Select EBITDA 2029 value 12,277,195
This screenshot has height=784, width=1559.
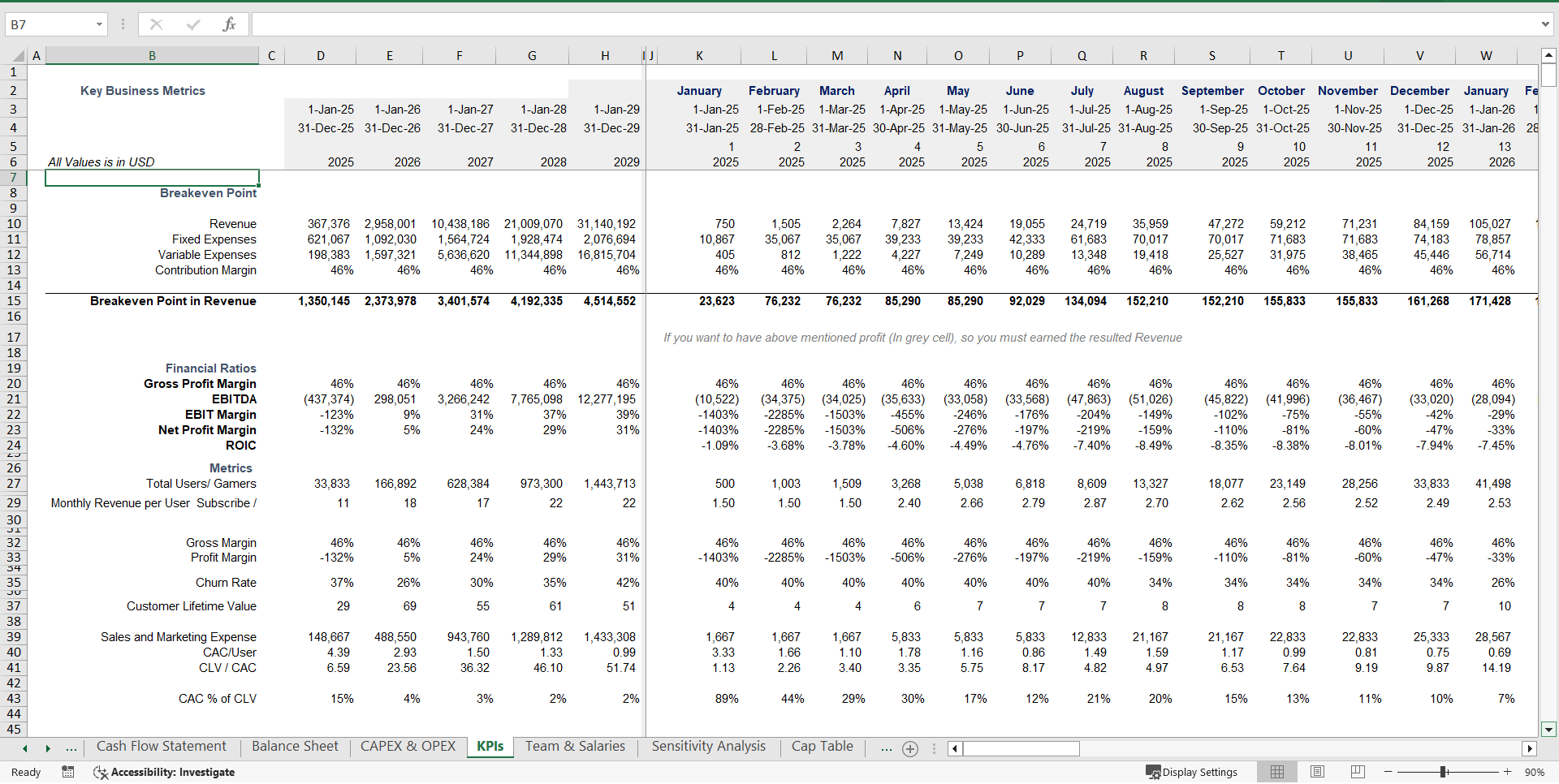tap(607, 399)
